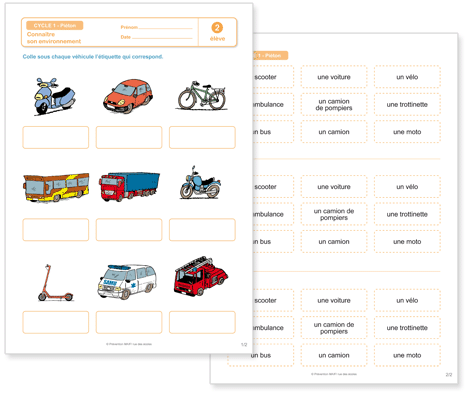Select the top 'une voiture' cut-out label
Image resolution: width=465 pixels, height=398 pixels.
click(x=334, y=77)
